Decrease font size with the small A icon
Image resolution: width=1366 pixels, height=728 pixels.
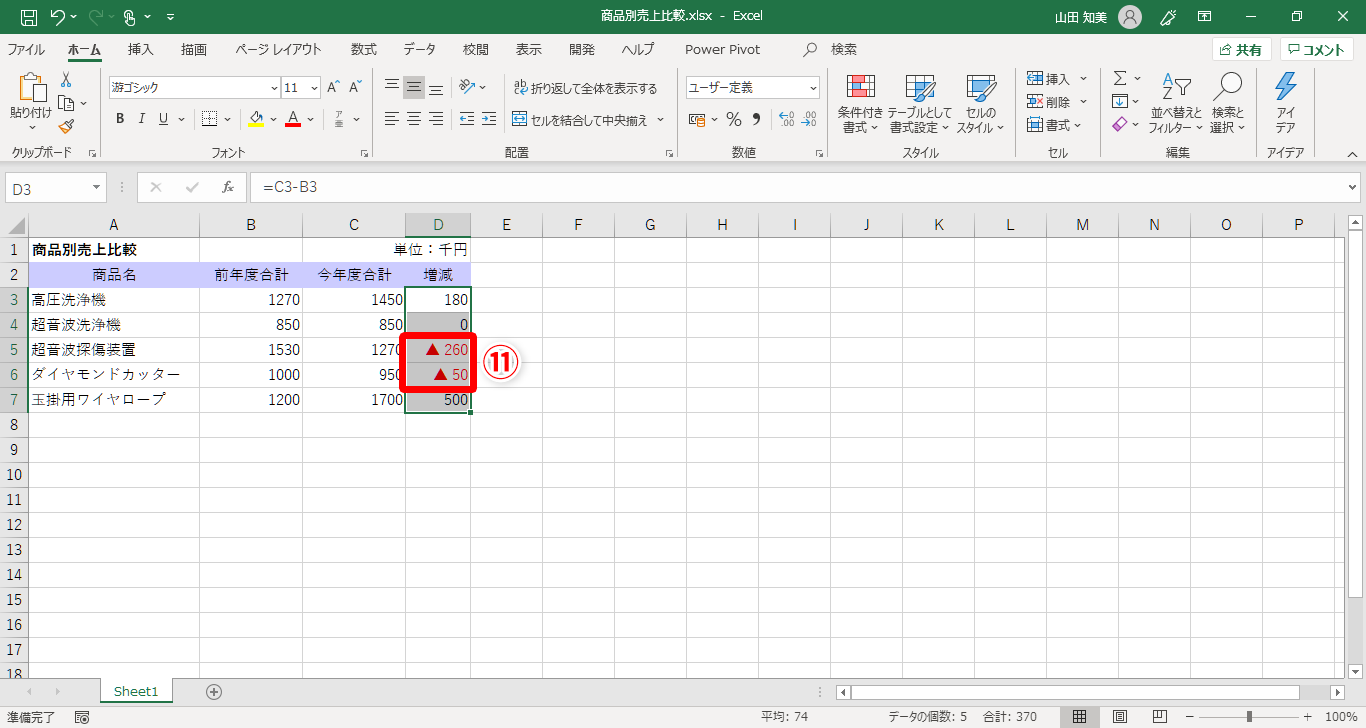tap(356, 87)
